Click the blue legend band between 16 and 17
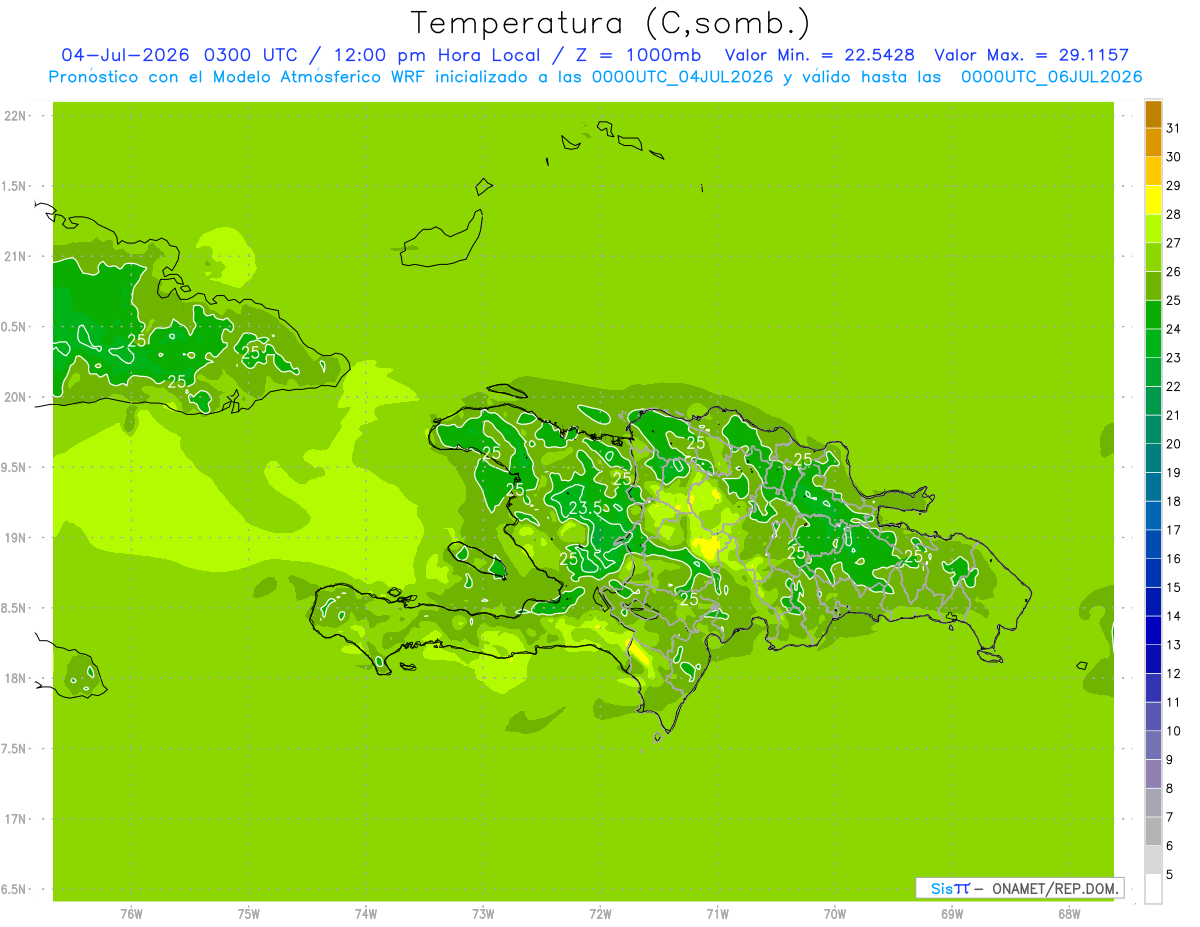This screenshot has width=1200, height=927. click(1153, 544)
